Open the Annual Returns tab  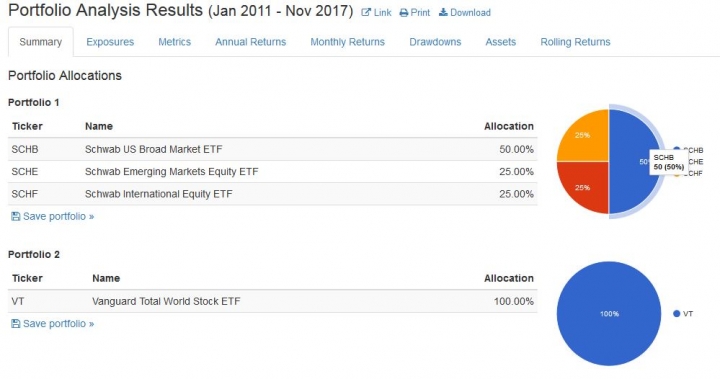251,42
